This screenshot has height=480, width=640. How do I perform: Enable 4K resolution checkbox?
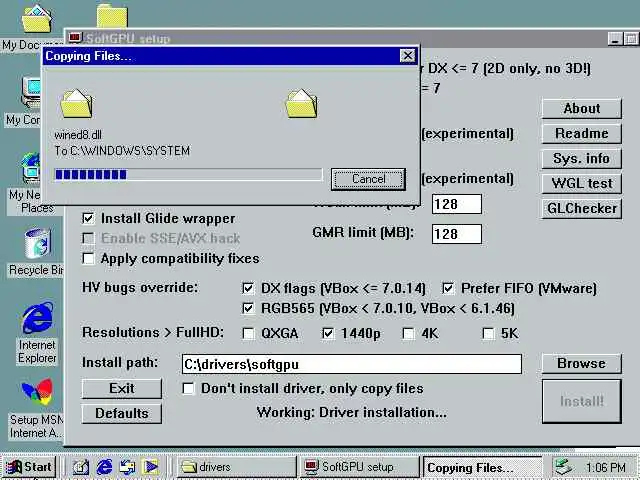(408, 333)
